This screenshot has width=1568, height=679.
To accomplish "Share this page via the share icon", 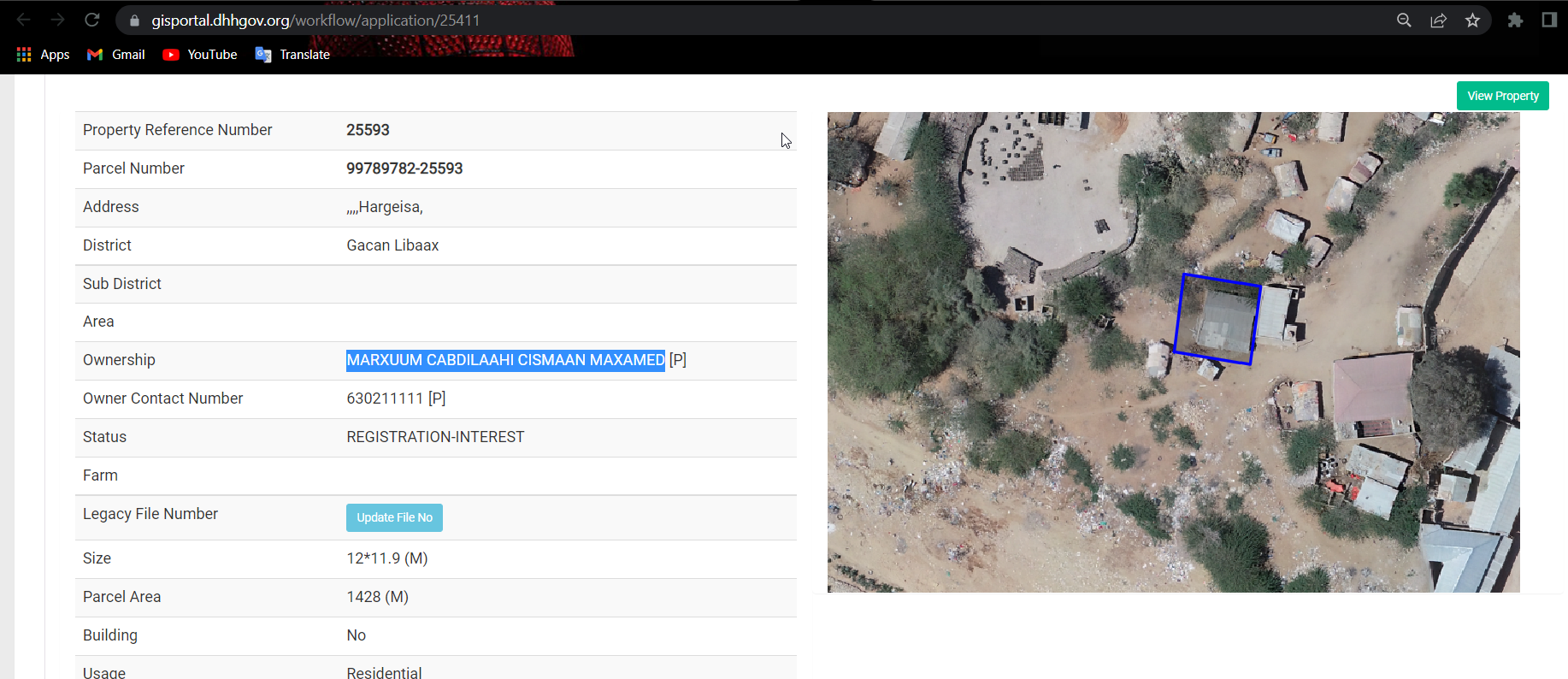I will click(x=1438, y=21).
